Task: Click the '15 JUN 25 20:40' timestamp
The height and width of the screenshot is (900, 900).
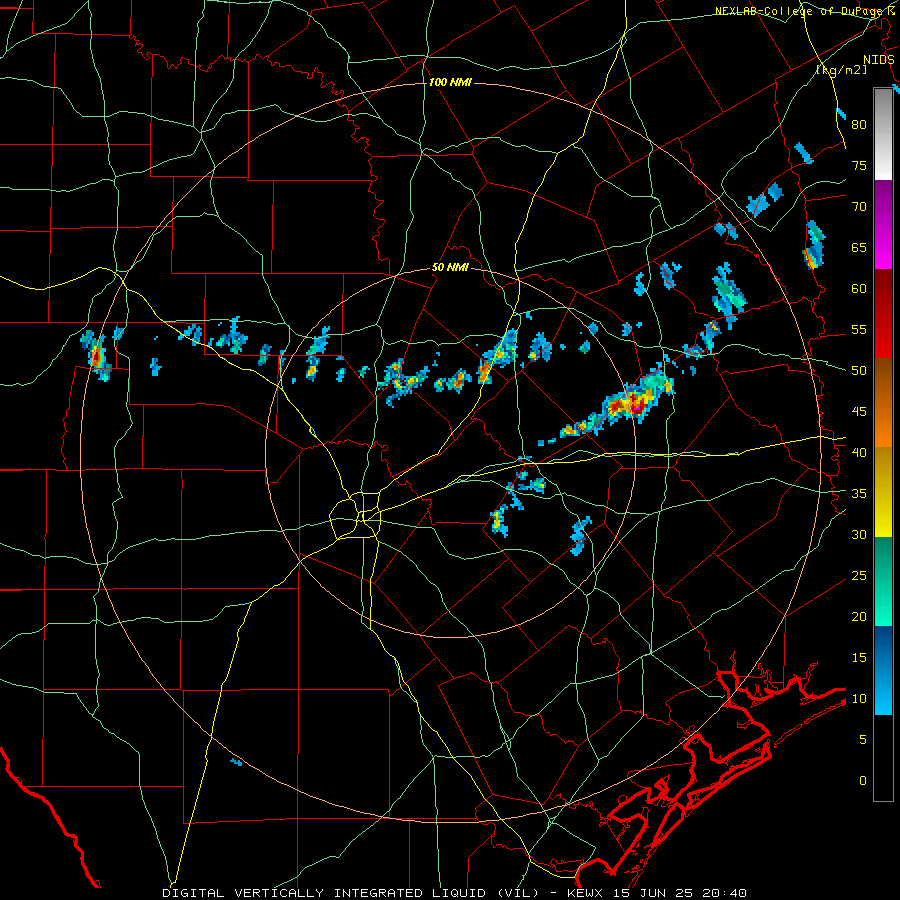Action: pyautogui.click(x=680, y=893)
